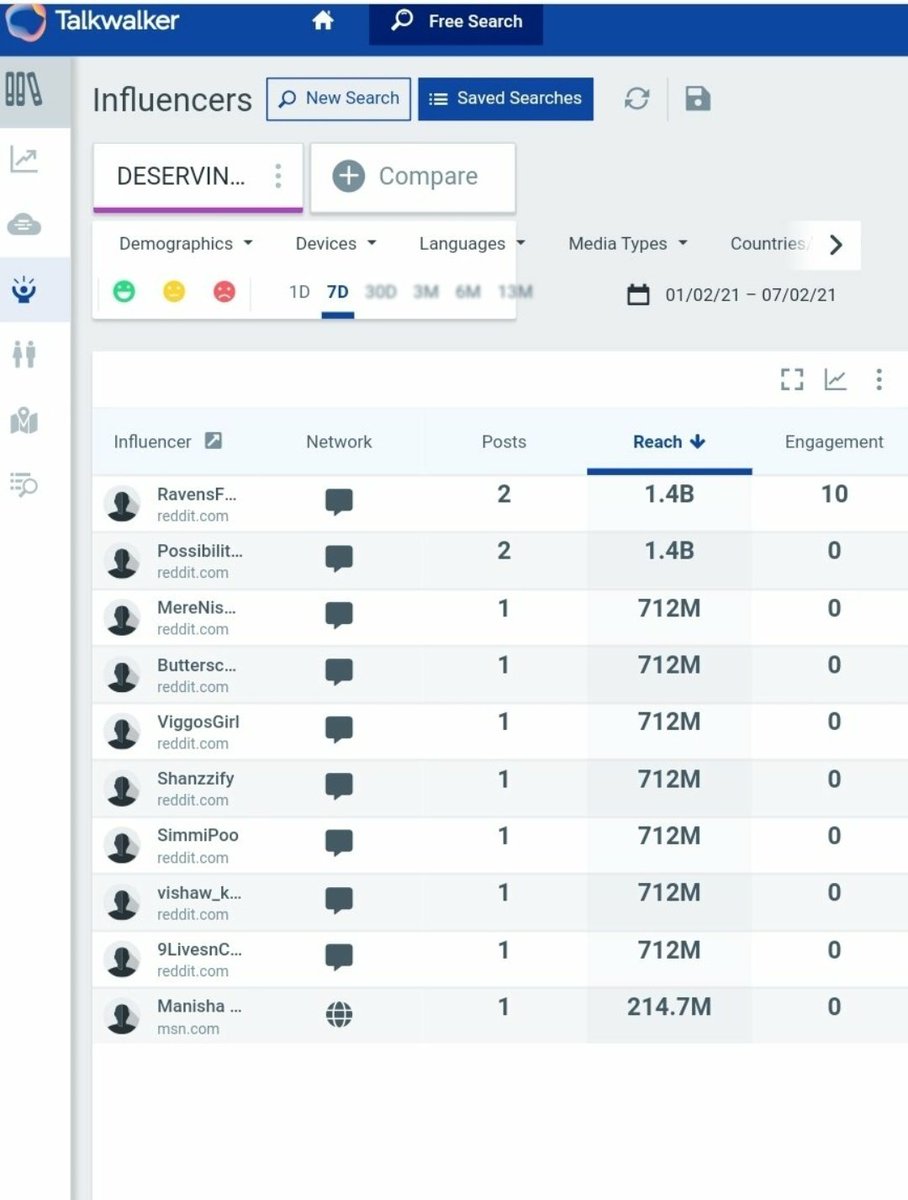Open RavensF... influencer row
This screenshot has height=1200, width=908.
(x=500, y=504)
